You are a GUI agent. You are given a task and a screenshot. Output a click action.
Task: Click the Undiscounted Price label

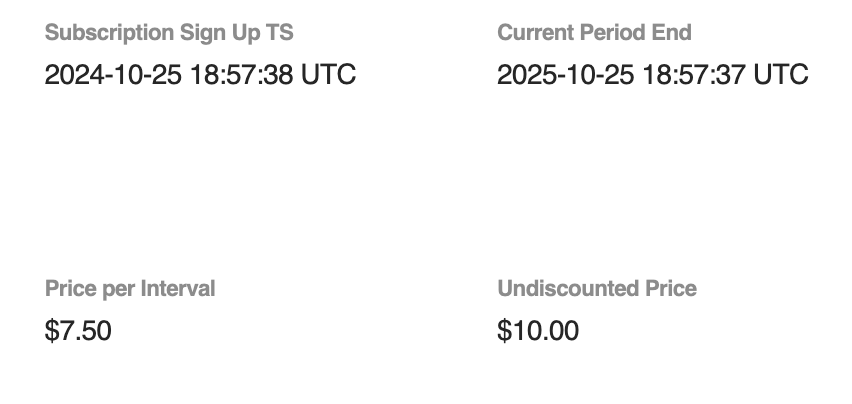coord(597,289)
